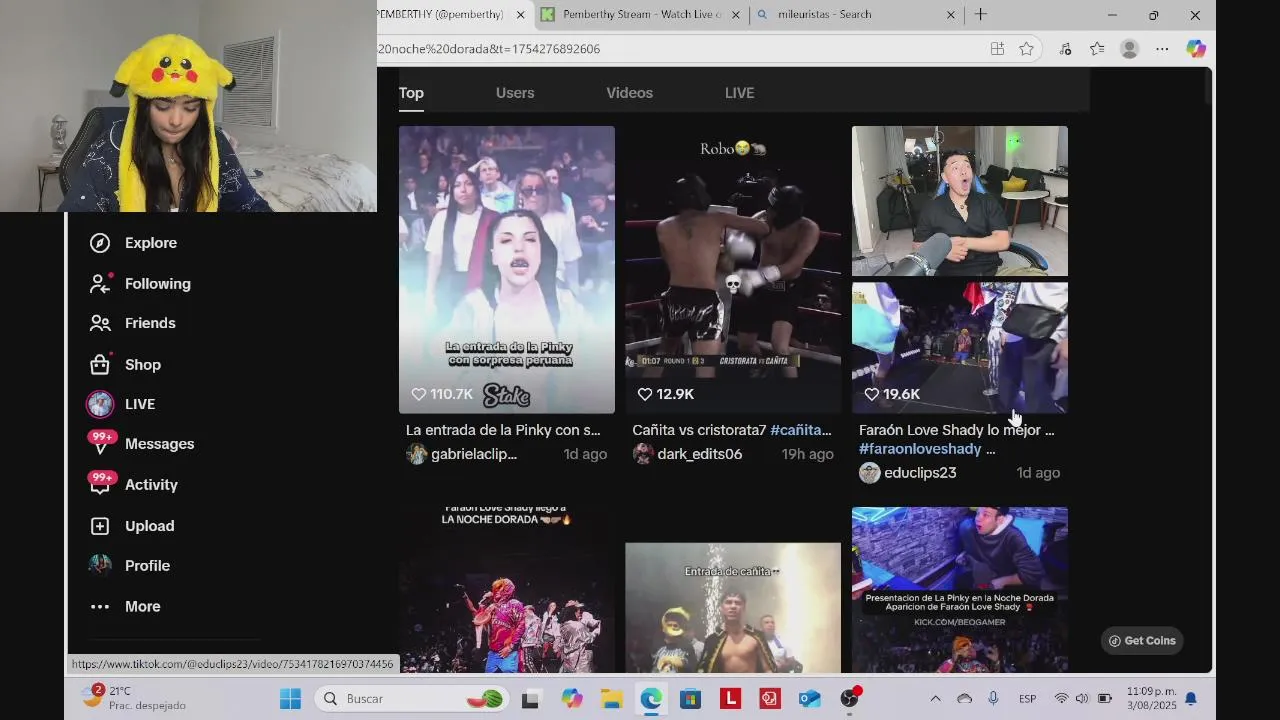Open the clock showing 11:09 p.m.

click(1151, 698)
